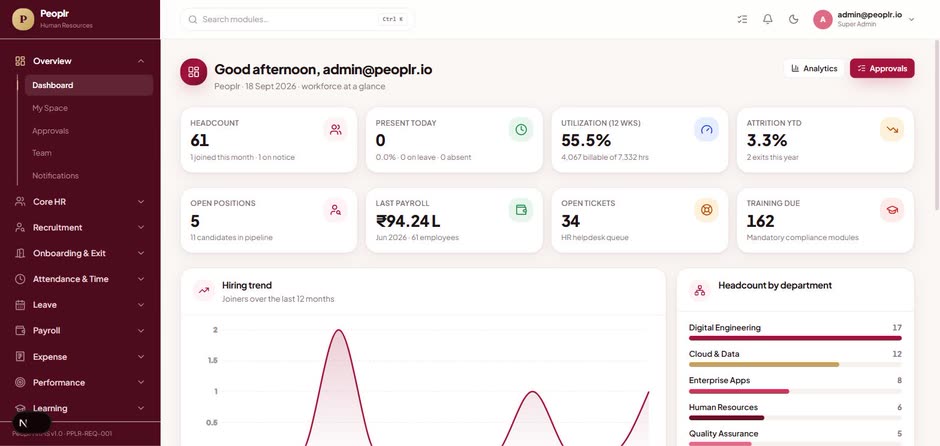
Task: Click the Open Tickets lifebuoy icon
Action: 706,210
